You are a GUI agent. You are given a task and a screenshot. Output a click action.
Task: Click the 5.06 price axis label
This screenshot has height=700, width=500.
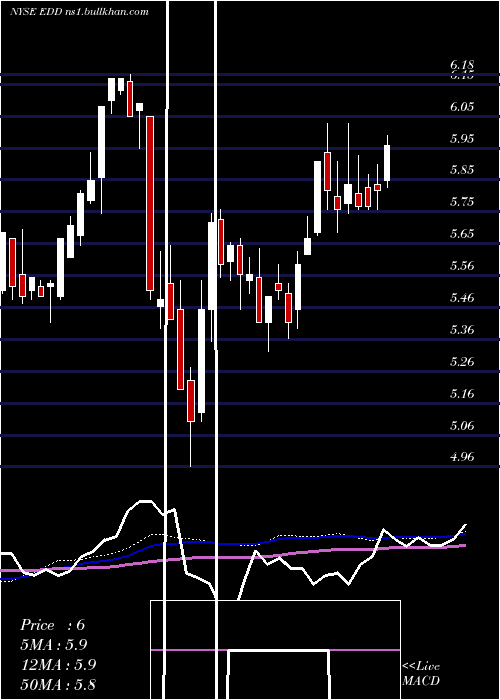[x=462, y=425]
